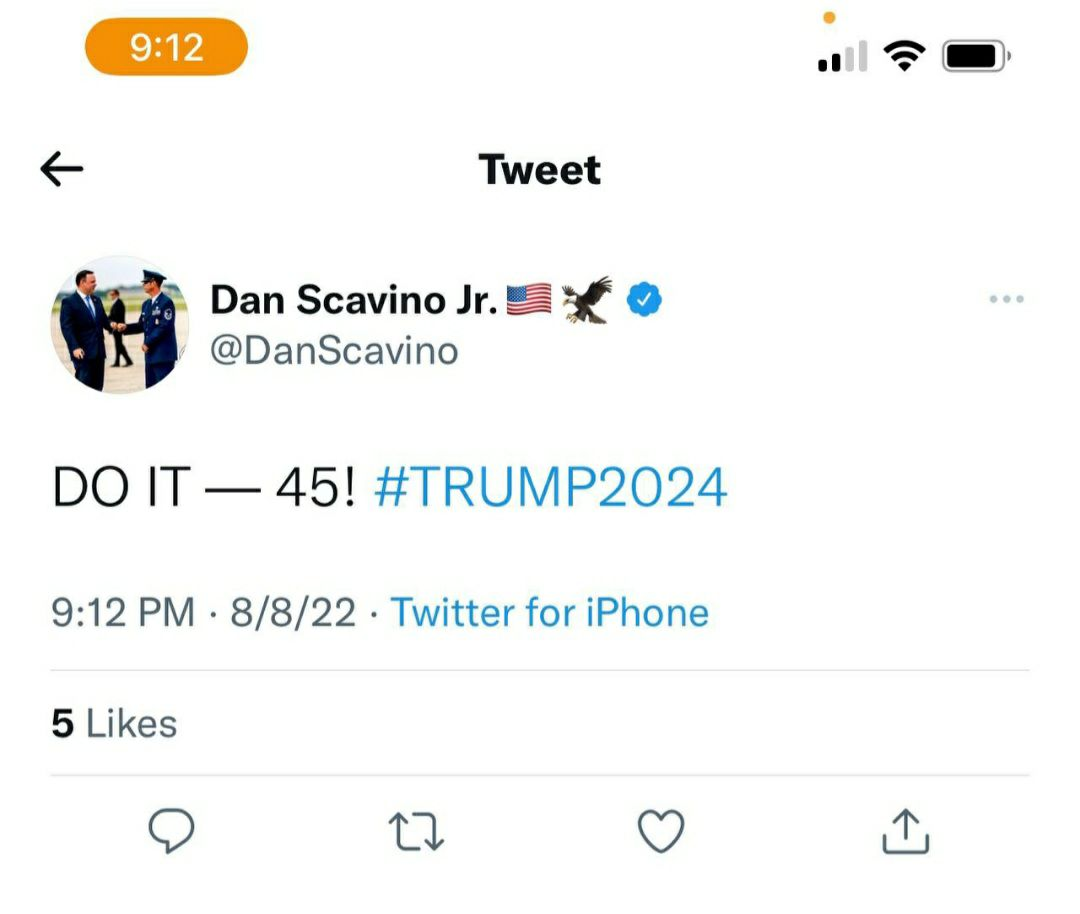Click the 9:12 PM · 8/8/22 timestamp

[203, 612]
